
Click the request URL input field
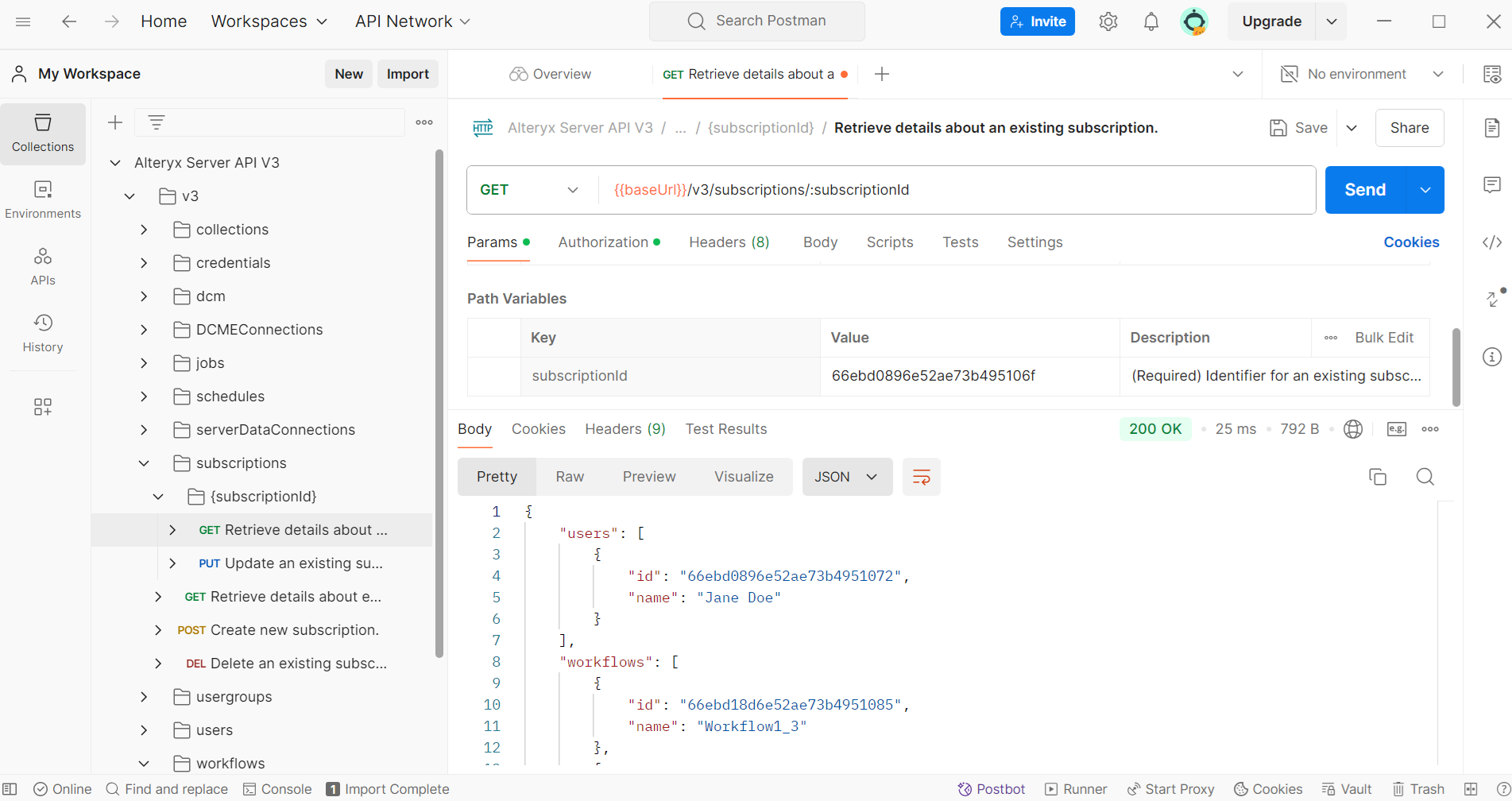point(953,190)
